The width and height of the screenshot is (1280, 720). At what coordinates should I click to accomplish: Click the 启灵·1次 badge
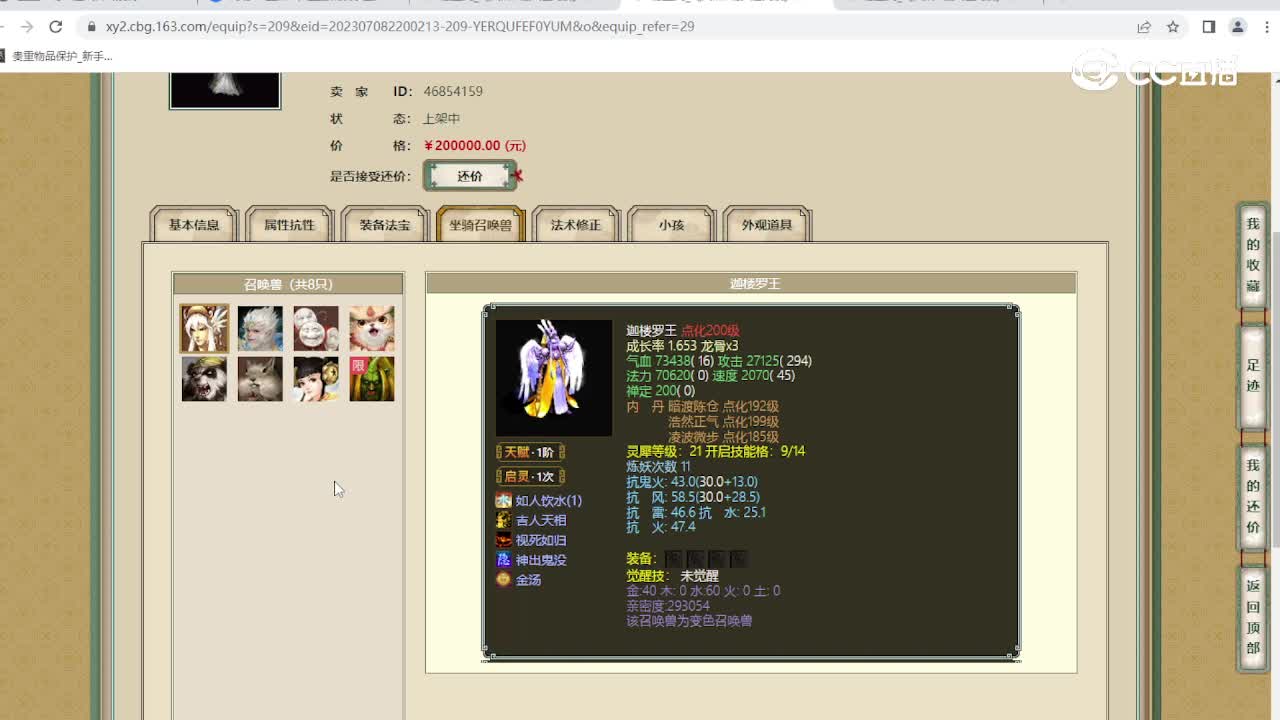tap(530, 476)
